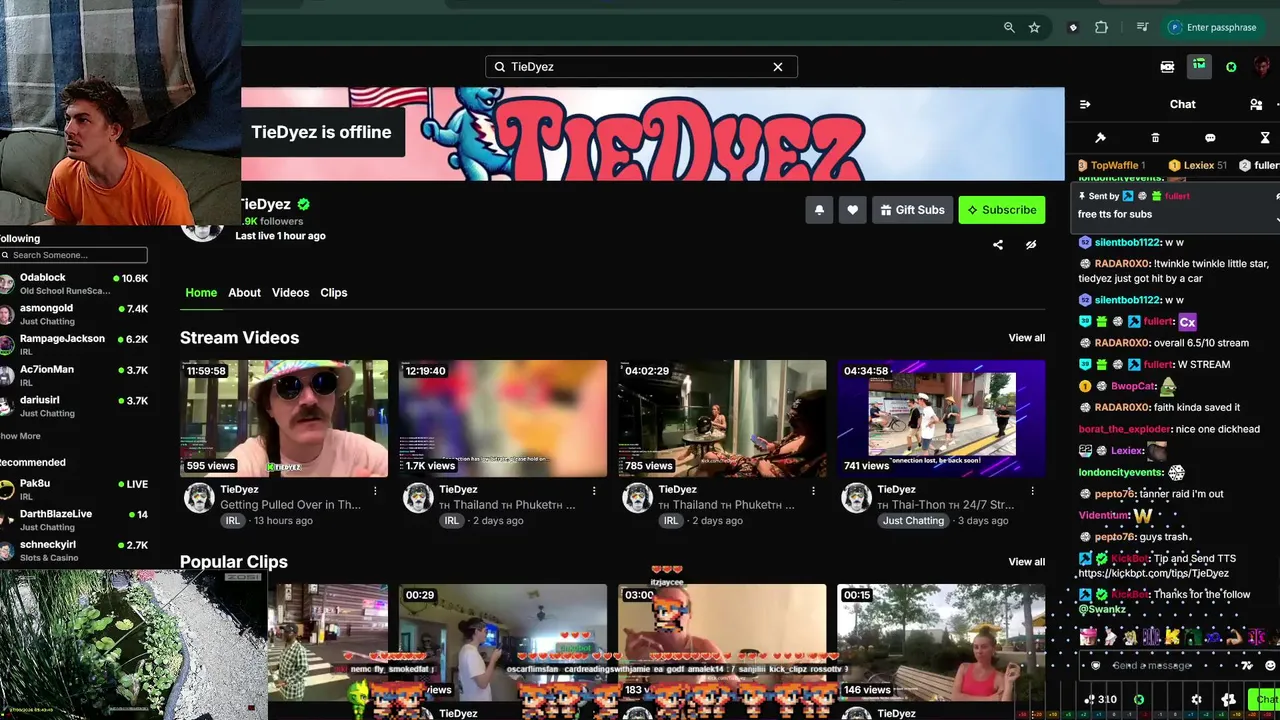Open options menu for Getting Pulled Over video
The image size is (1280, 720).
[375, 491]
